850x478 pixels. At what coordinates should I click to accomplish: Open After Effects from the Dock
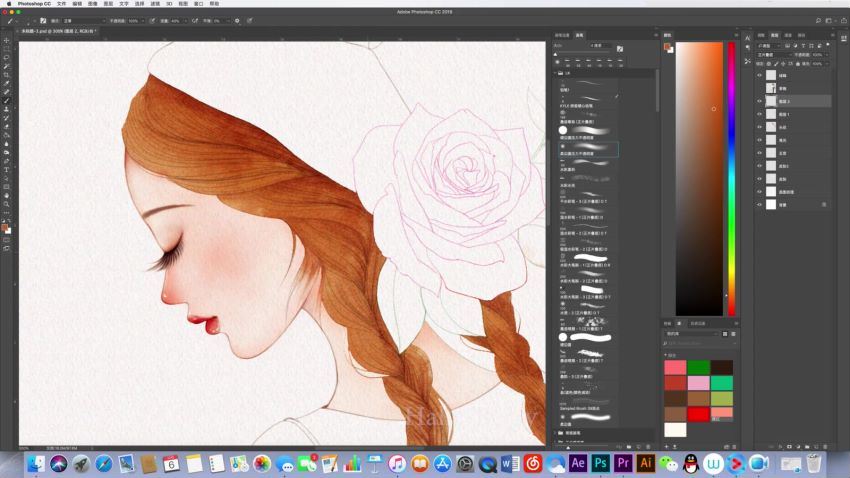pyautogui.click(x=578, y=463)
